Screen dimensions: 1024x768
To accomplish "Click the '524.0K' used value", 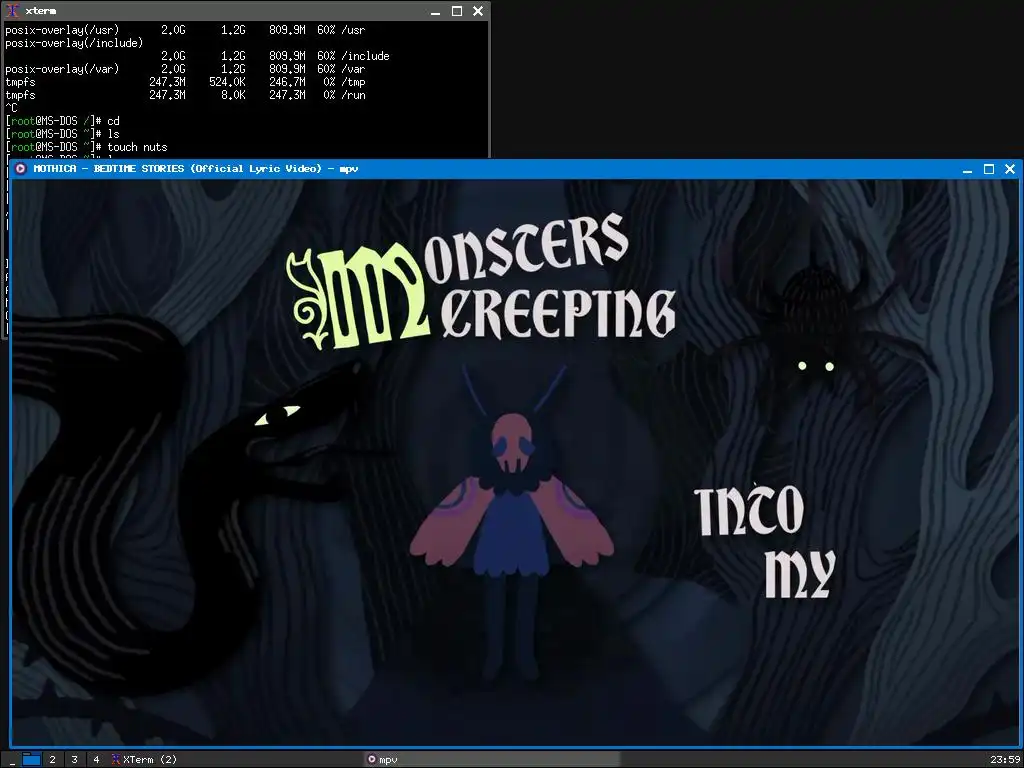I will point(227,82).
